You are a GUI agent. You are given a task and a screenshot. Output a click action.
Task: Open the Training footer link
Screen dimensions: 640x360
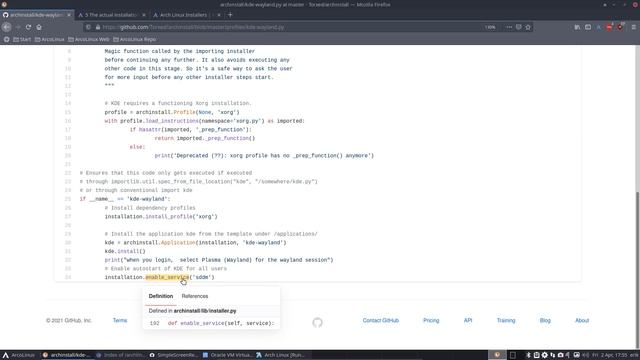pos(506,320)
